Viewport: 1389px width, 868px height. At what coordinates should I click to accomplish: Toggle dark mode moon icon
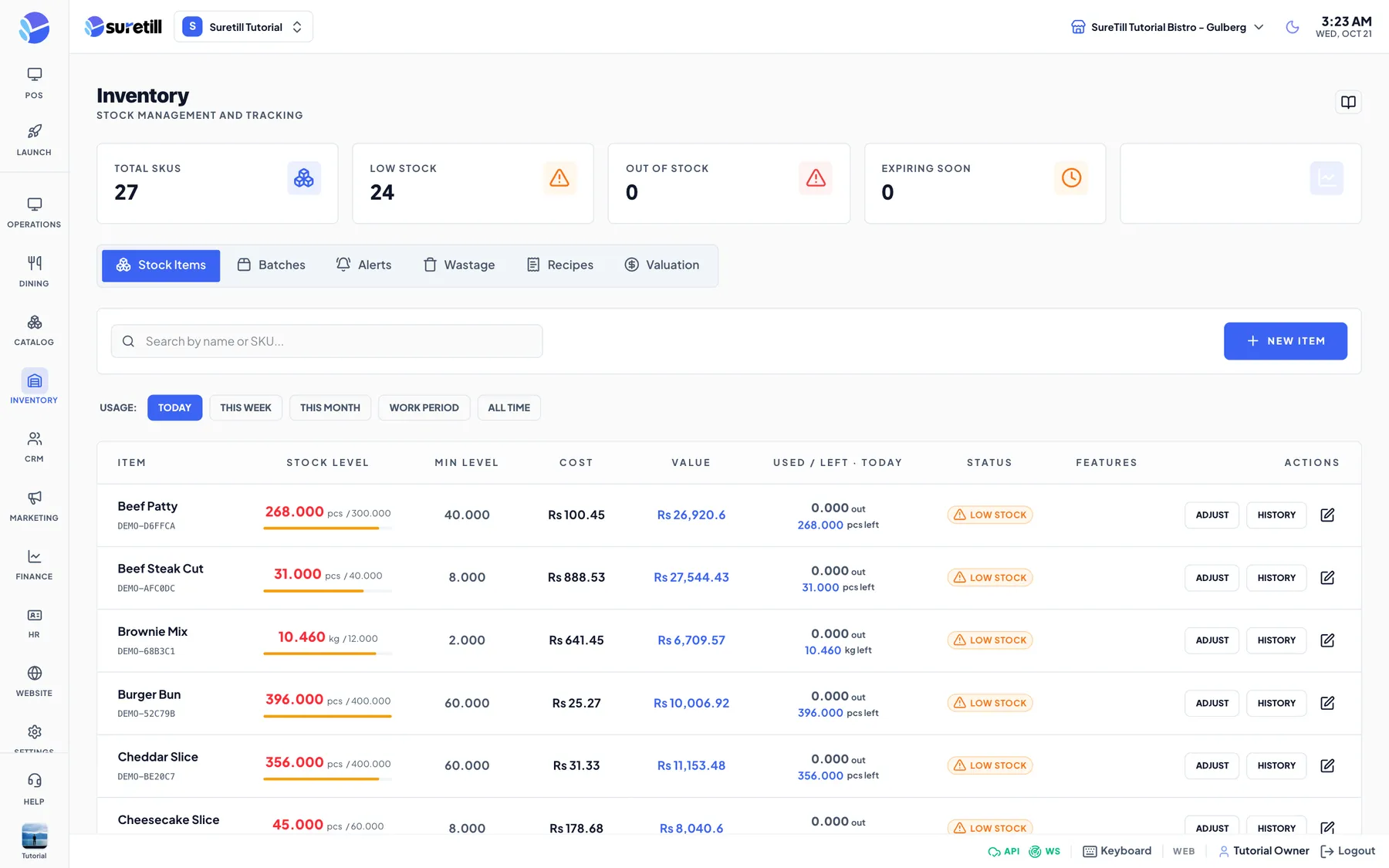[x=1293, y=27]
